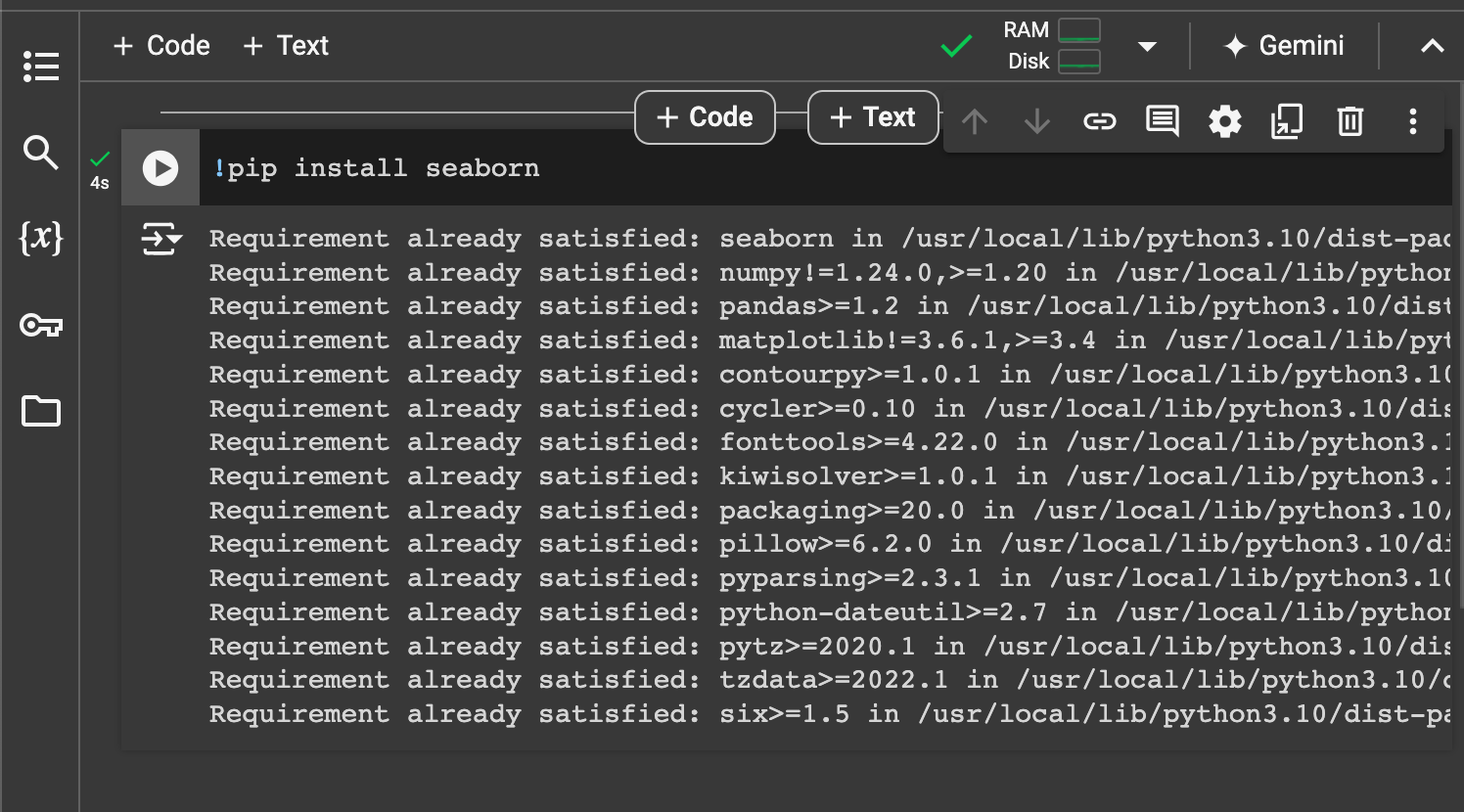The width and height of the screenshot is (1464, 812).
Task: Select the fonttools>=4.22.0 output line
Action: pos(829,442)
